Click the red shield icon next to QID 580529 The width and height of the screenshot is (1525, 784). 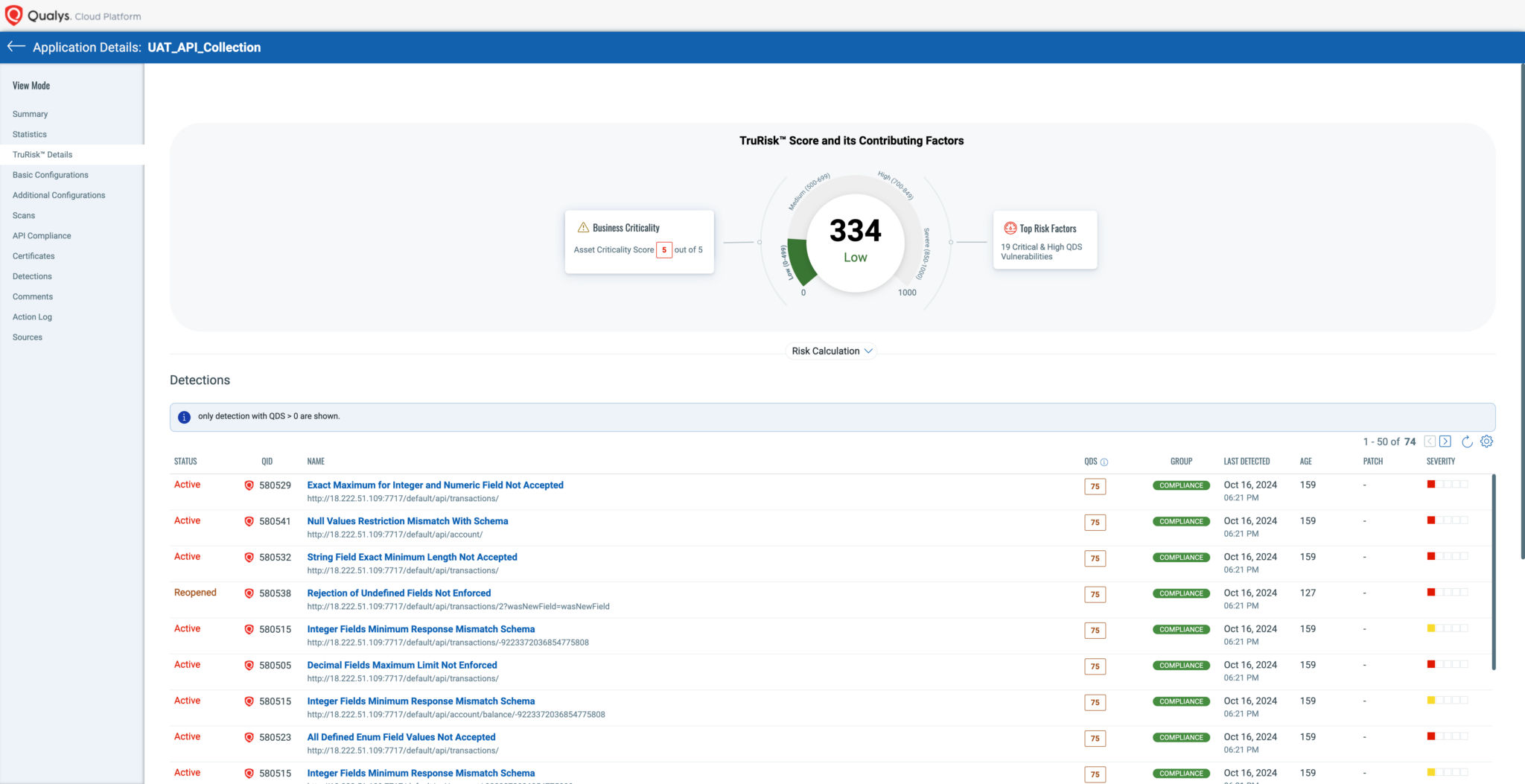(249, 485)
